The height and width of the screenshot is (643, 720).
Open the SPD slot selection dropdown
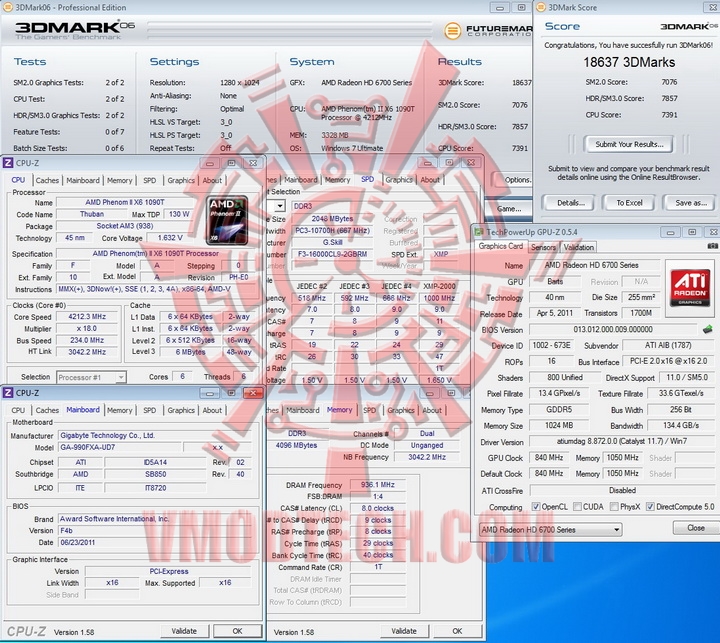[x=280, y=206]
